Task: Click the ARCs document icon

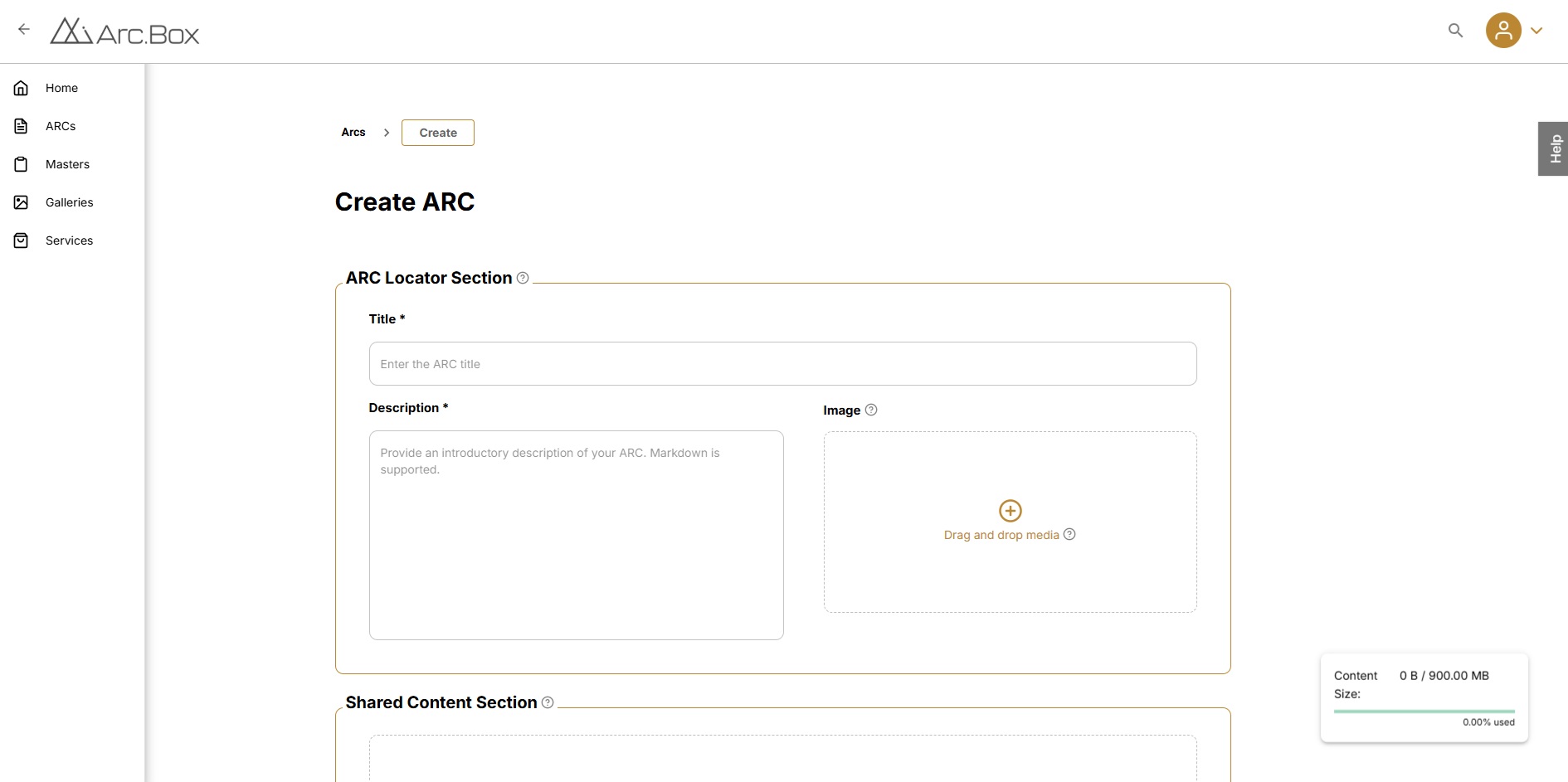Action: [22, 126]
